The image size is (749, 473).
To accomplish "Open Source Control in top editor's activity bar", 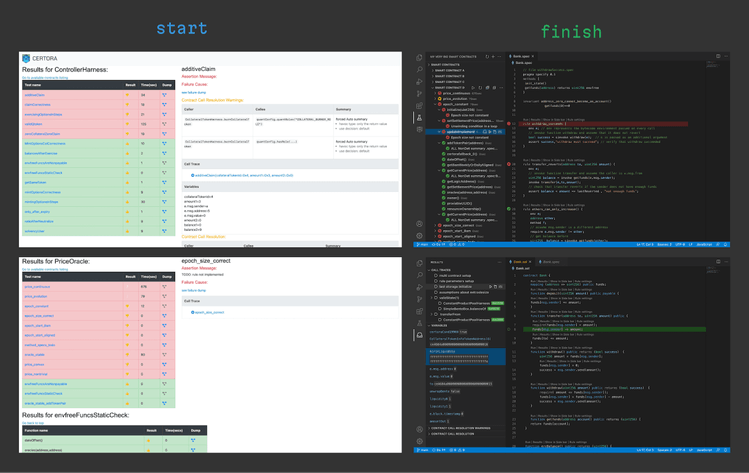I will 419,94.
